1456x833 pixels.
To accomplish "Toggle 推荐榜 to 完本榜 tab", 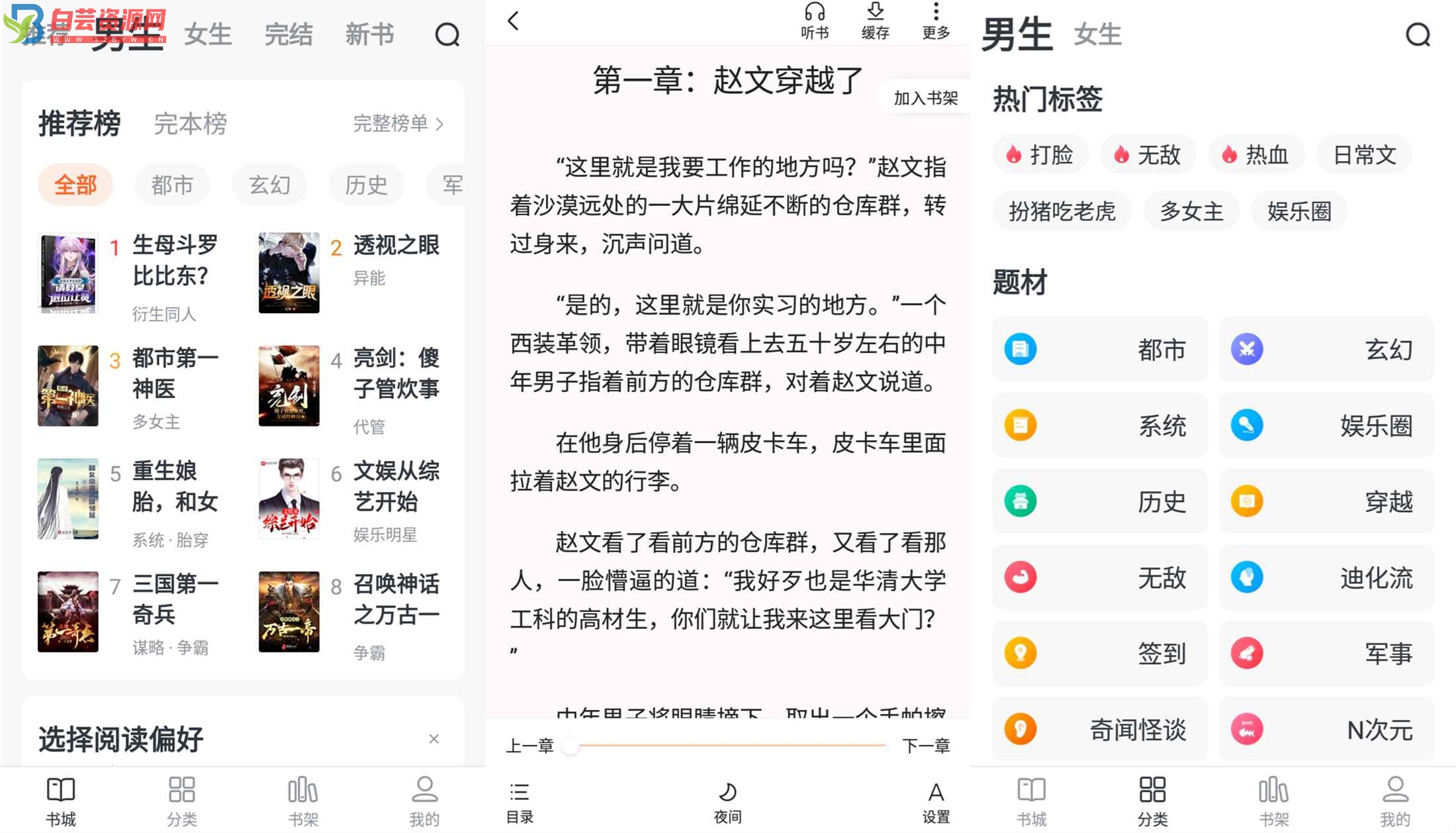I will click(191, 123).
